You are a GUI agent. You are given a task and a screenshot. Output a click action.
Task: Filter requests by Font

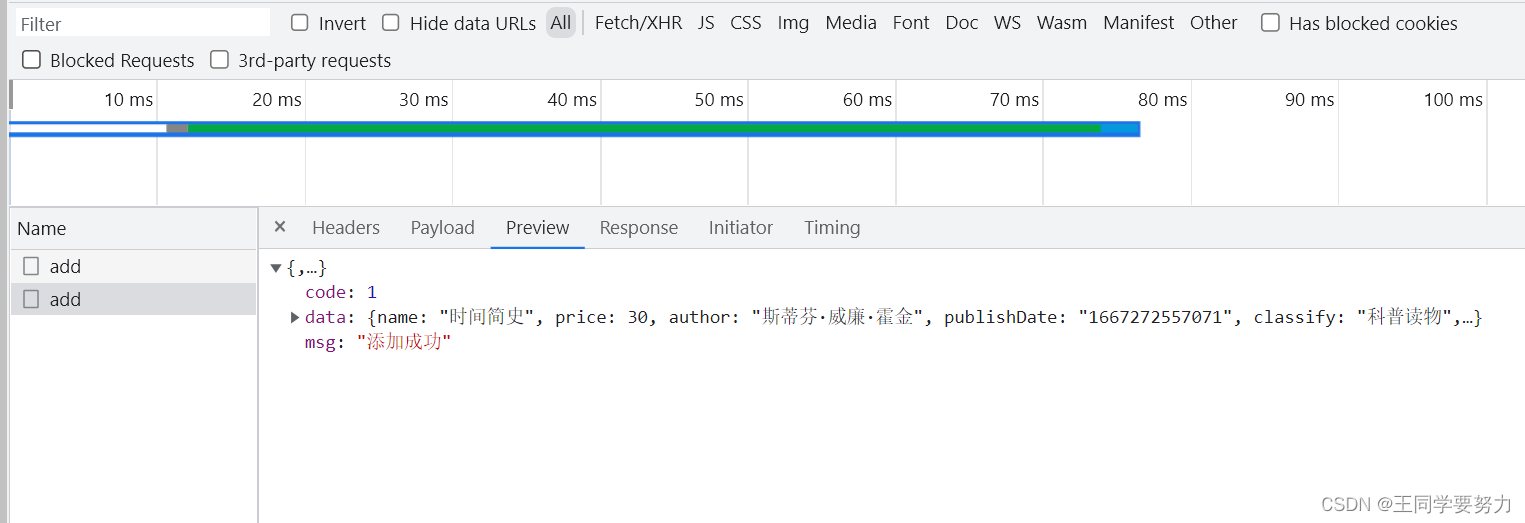911,22
